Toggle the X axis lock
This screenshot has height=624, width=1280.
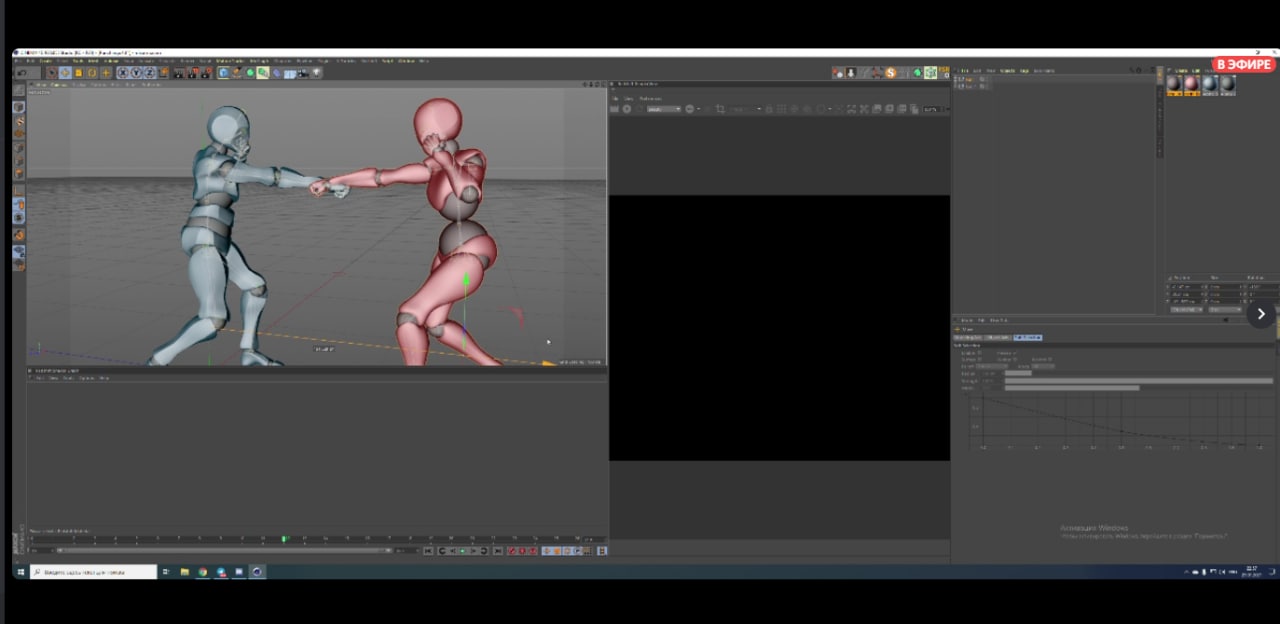(x=122, y=73)
